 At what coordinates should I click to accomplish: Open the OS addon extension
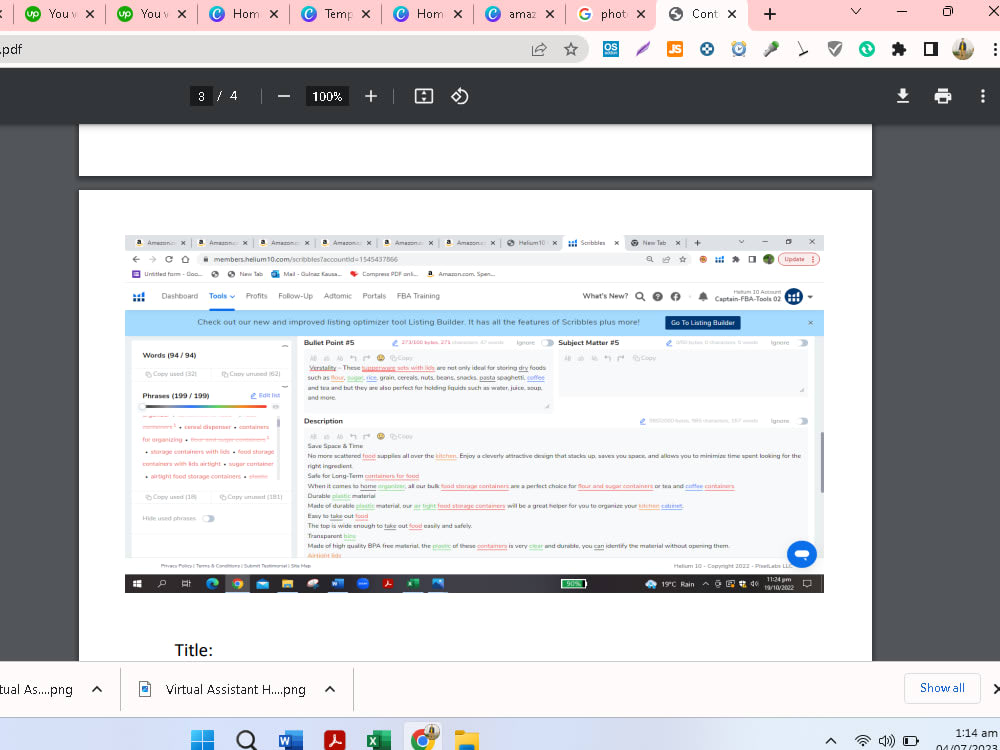pos(610,49)
